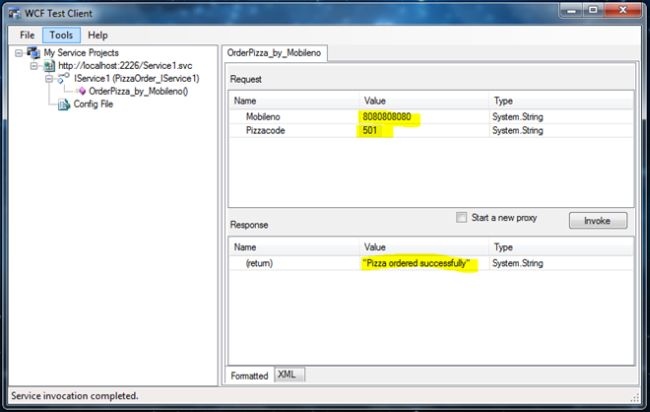This screenshot has height=412, width=650.
Task: Select OrderPizza_by_Mobileno() in the tree
Action: point(138,91)
